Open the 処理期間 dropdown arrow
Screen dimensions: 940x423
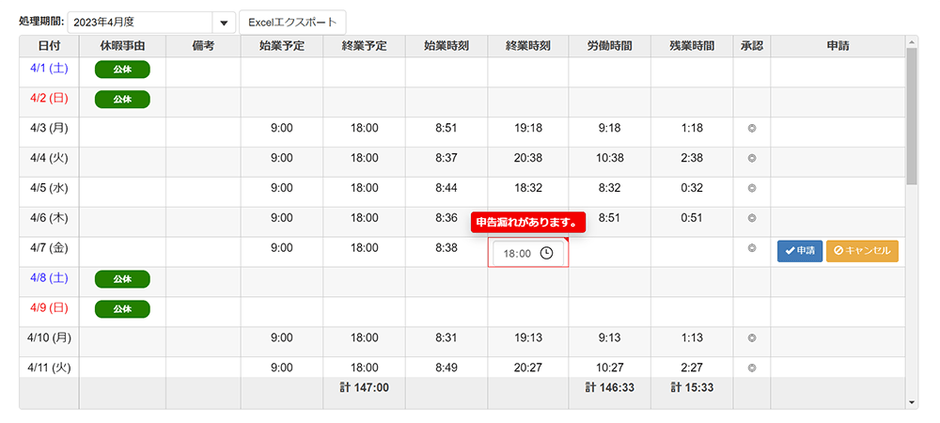[224, 22]
